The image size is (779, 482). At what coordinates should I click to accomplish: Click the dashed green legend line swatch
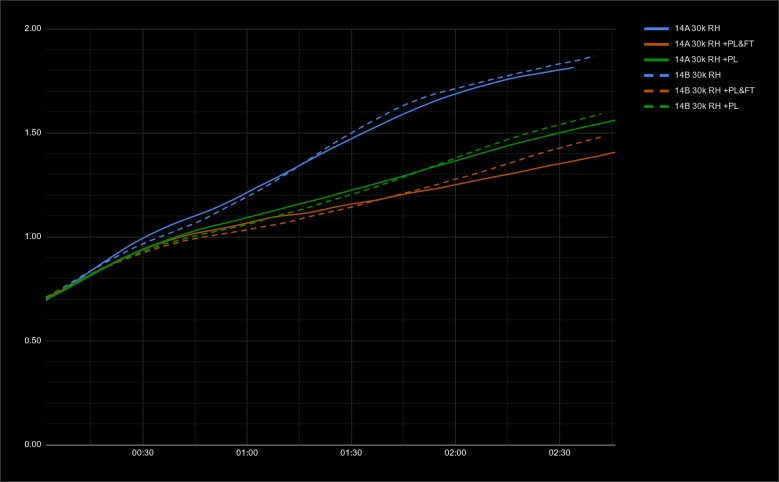click(655, 105)
